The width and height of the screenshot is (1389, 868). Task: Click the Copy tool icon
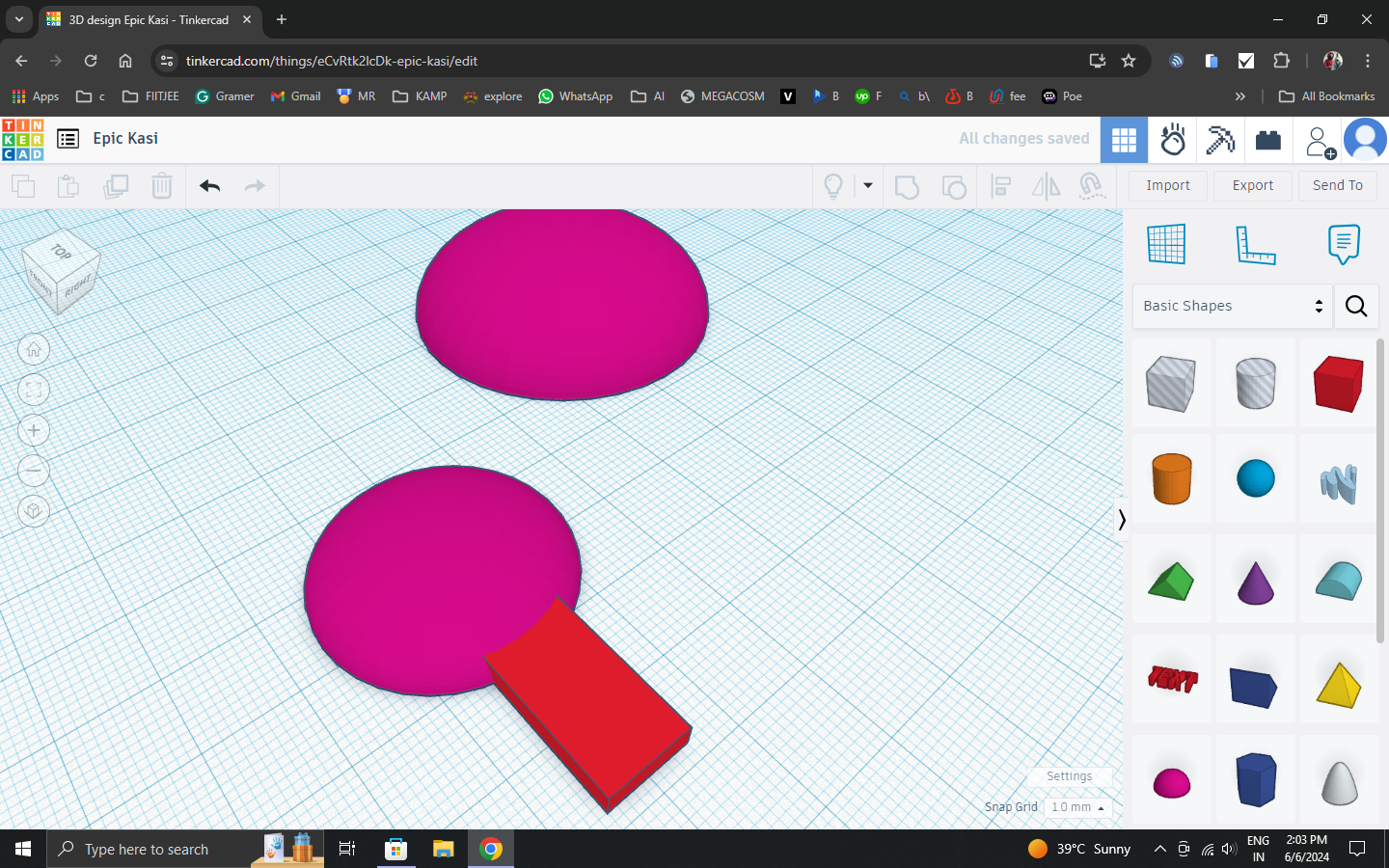[x=23, y=186]
